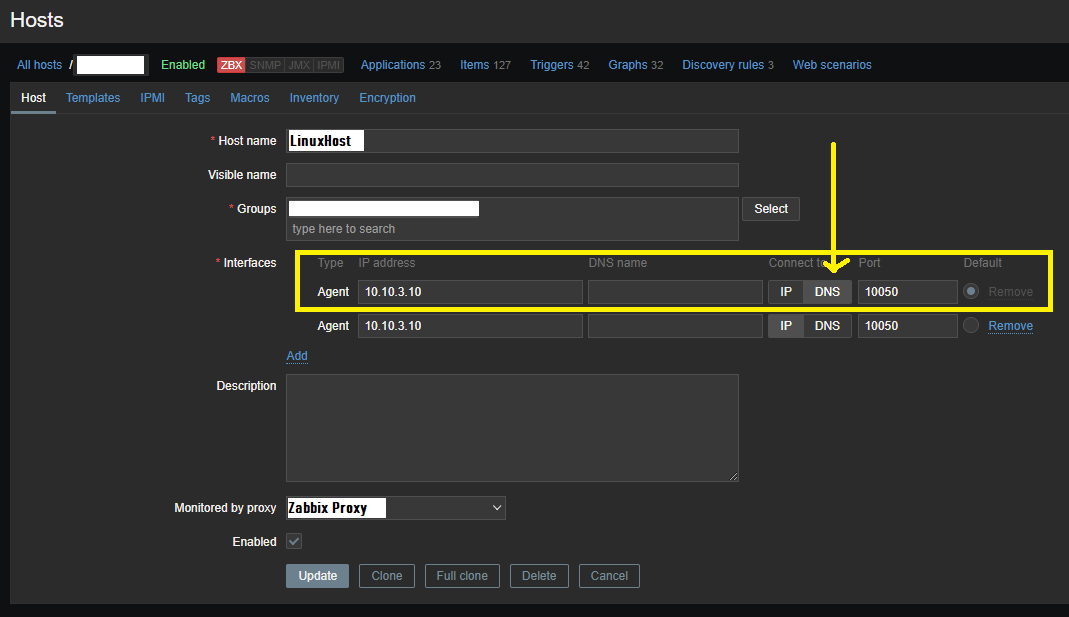This screenshot has height=617, width=1069.
Task: Click the Full clone button
Action: [x=461, y=576]
